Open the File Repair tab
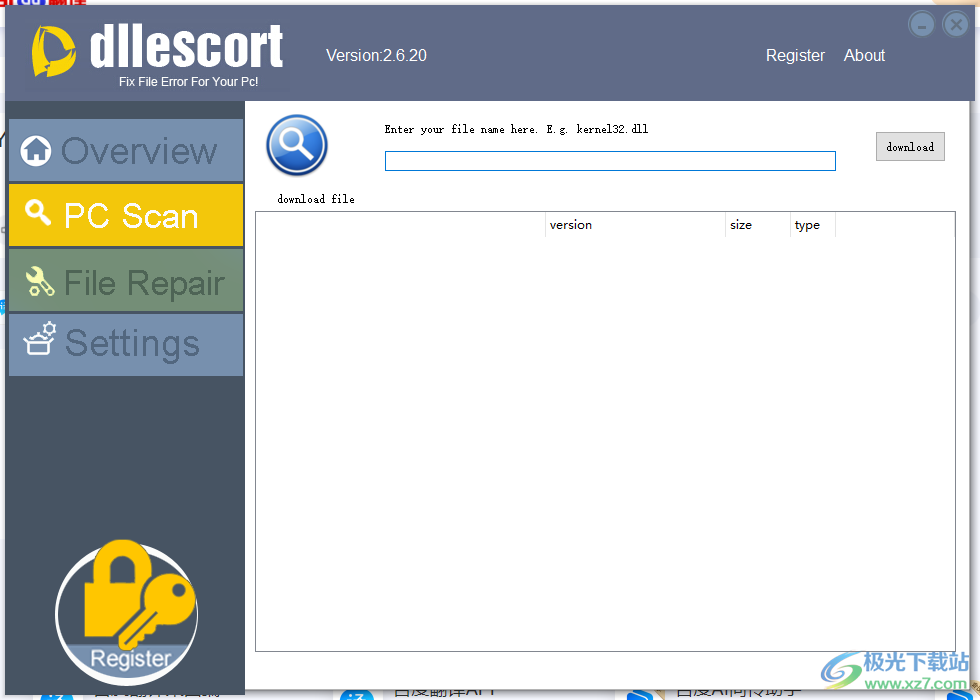The height and width of the screenshot is (700, 980). 126,281
